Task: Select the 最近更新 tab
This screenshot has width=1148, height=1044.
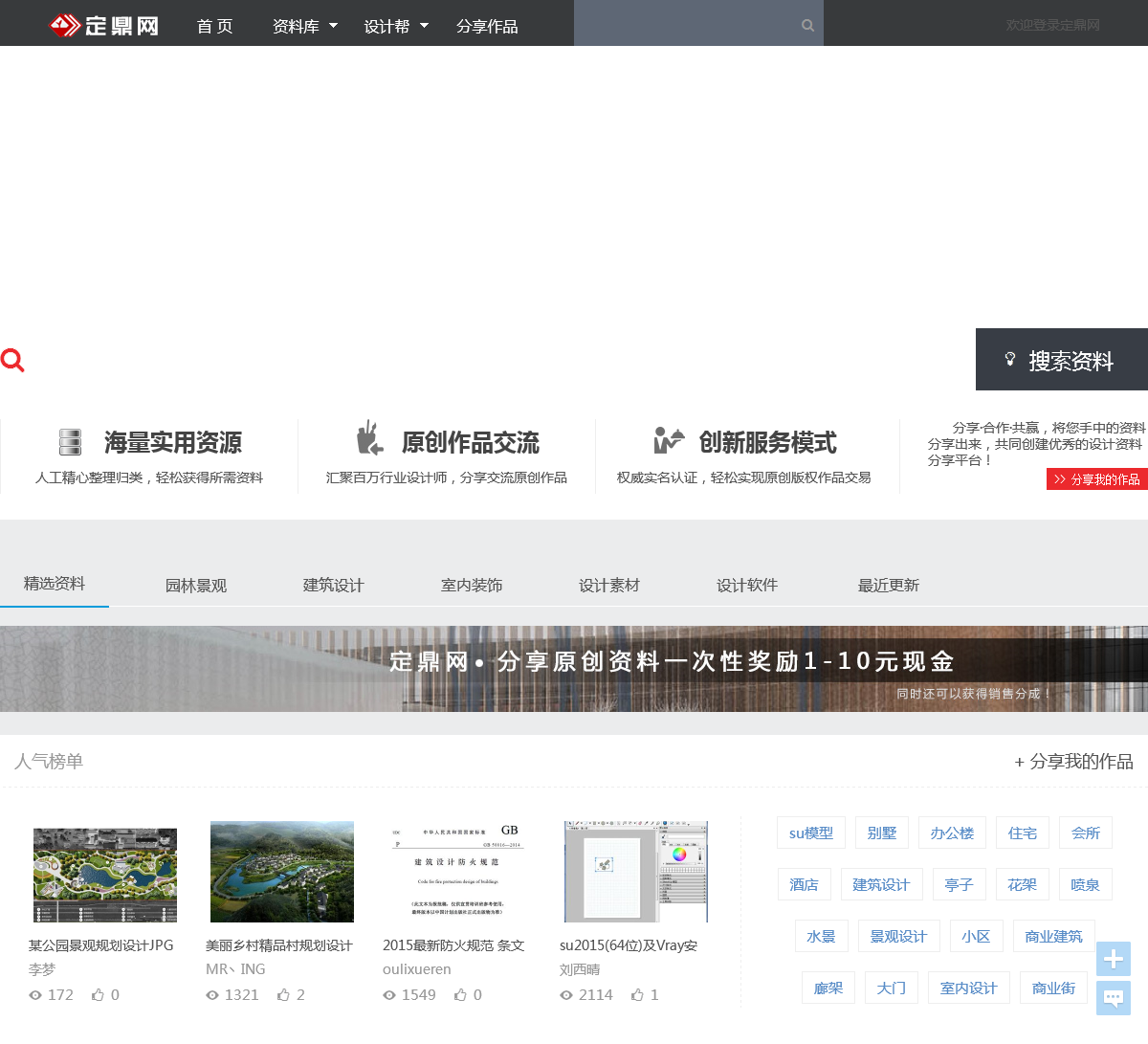Action: (x=889, y=586)
